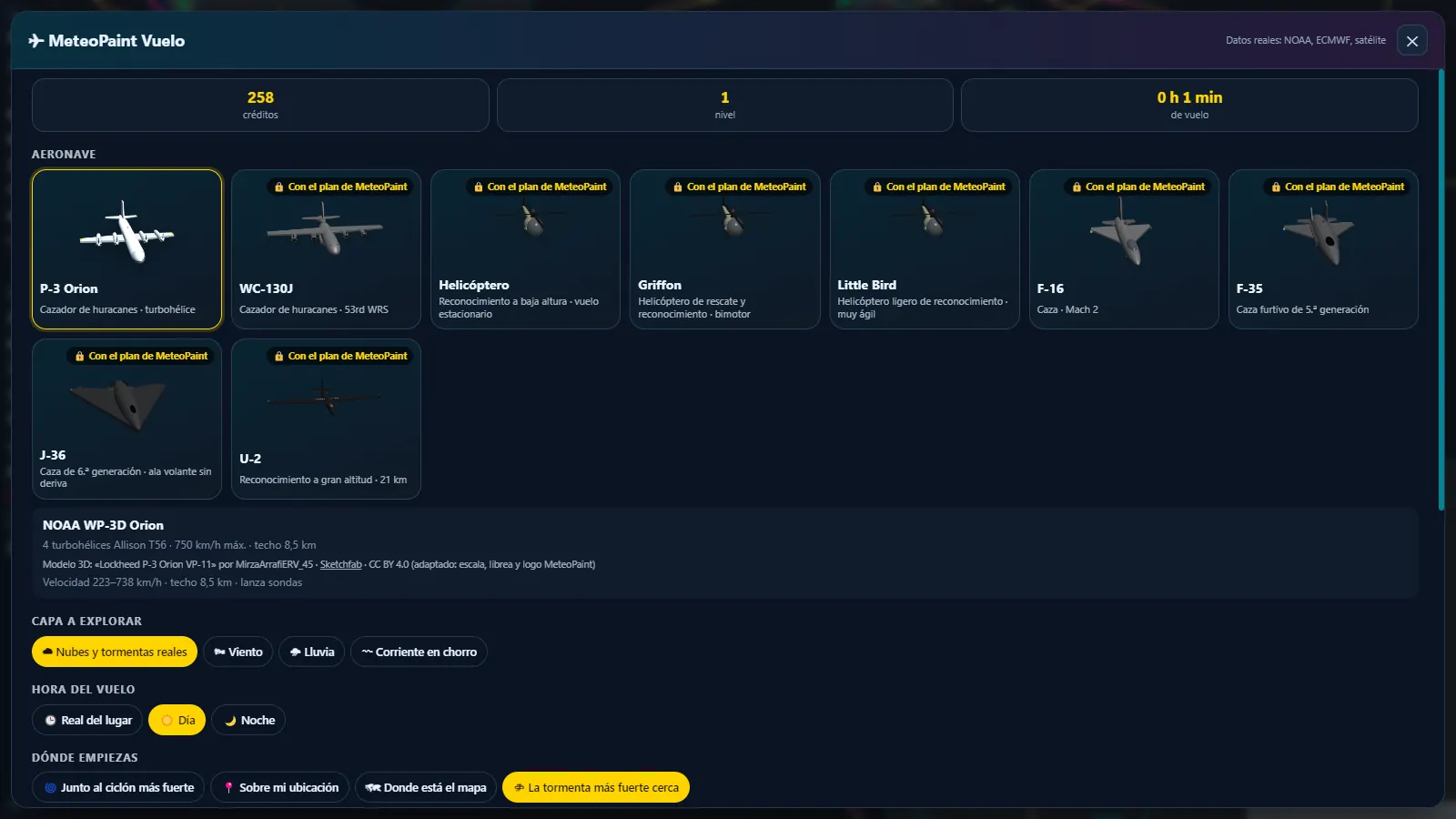The image size is (1456, 819).
Task: Start at La tormenta más fuerte cerca
Action: point(596,787)
